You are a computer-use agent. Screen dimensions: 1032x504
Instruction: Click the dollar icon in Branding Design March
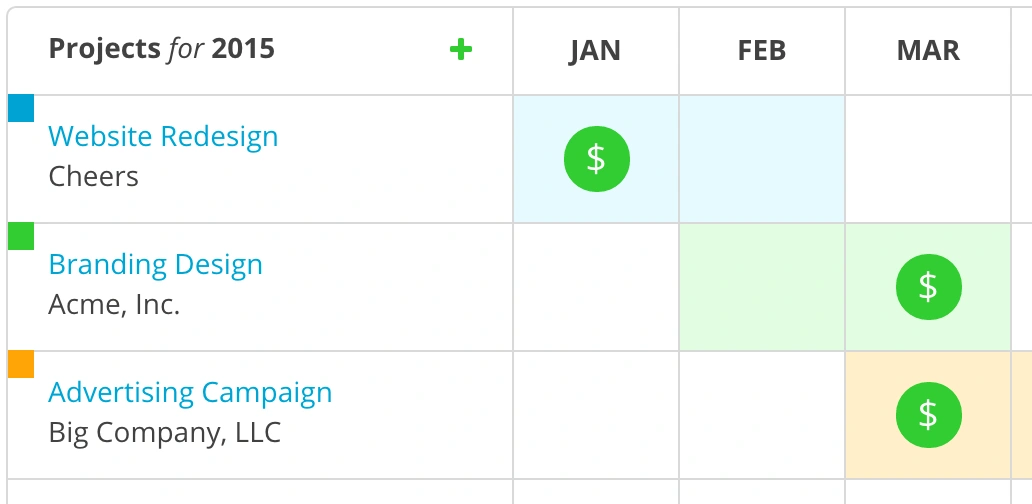(928, 286)
